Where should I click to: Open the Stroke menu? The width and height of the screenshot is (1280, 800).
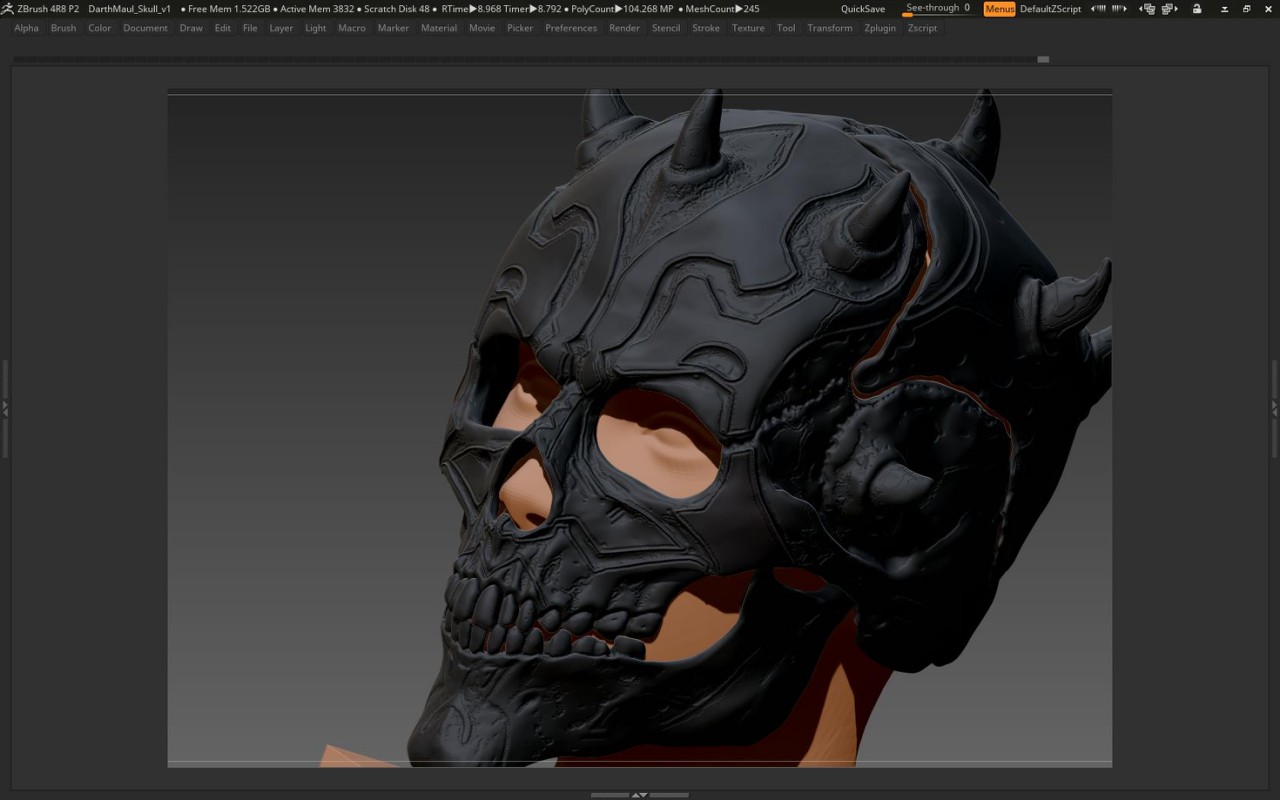click(706, 28)
